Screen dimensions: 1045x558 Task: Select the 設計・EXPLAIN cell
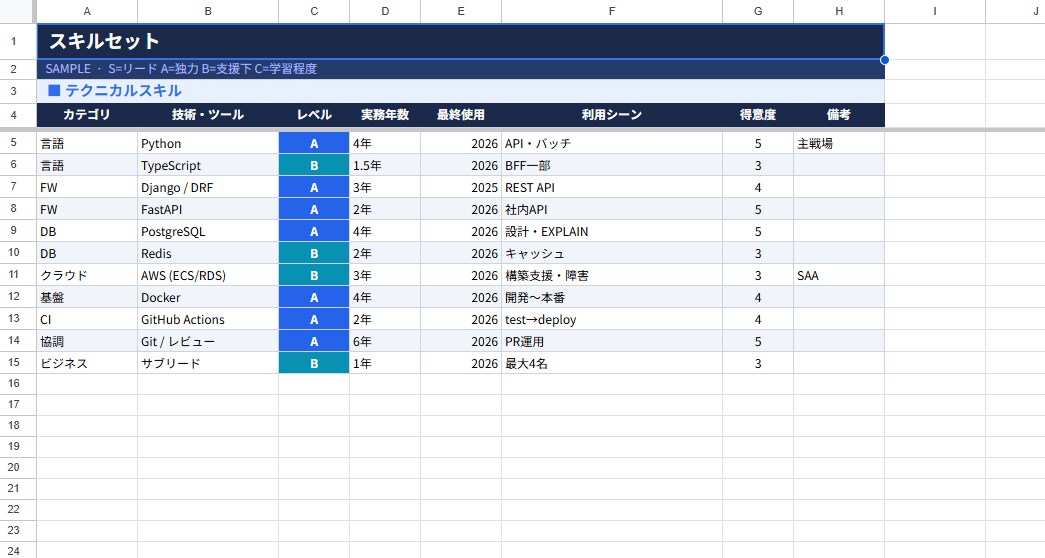[612, 231]
